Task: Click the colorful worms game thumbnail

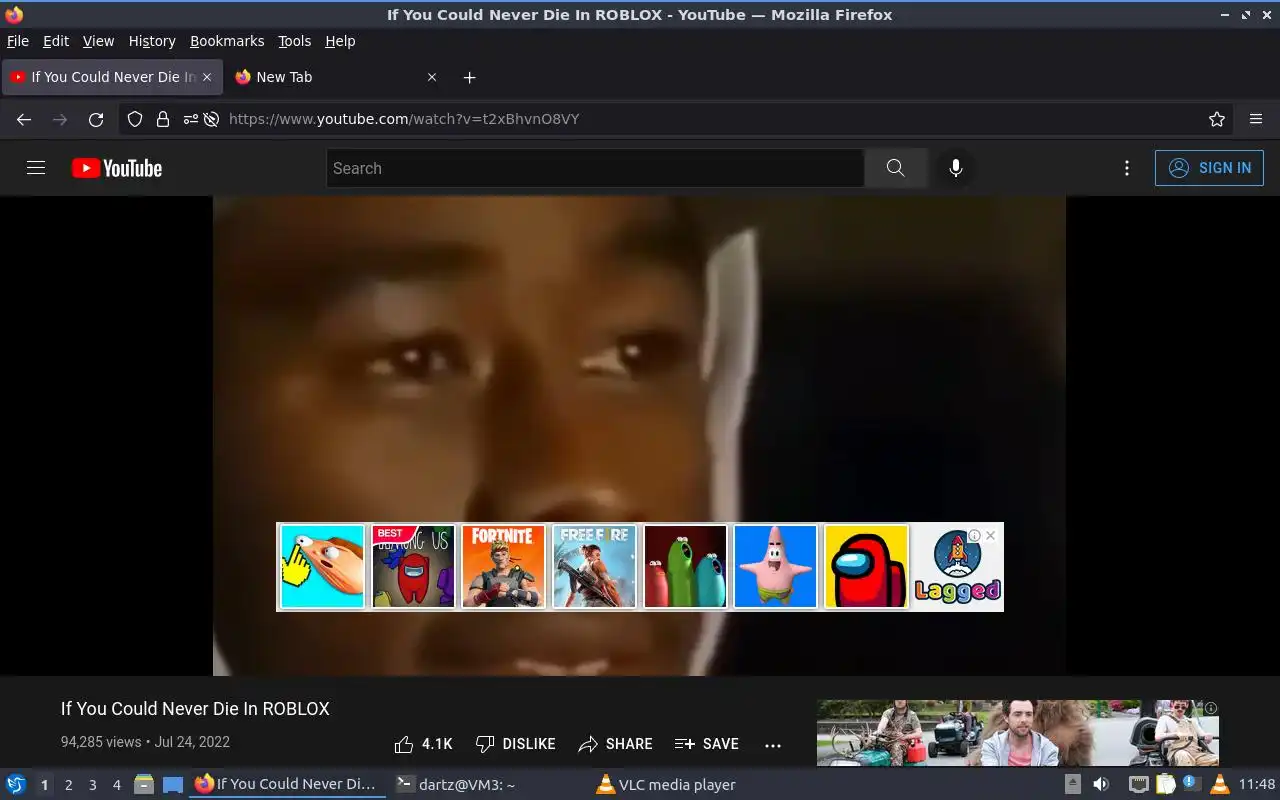Action: click(685, 566)
